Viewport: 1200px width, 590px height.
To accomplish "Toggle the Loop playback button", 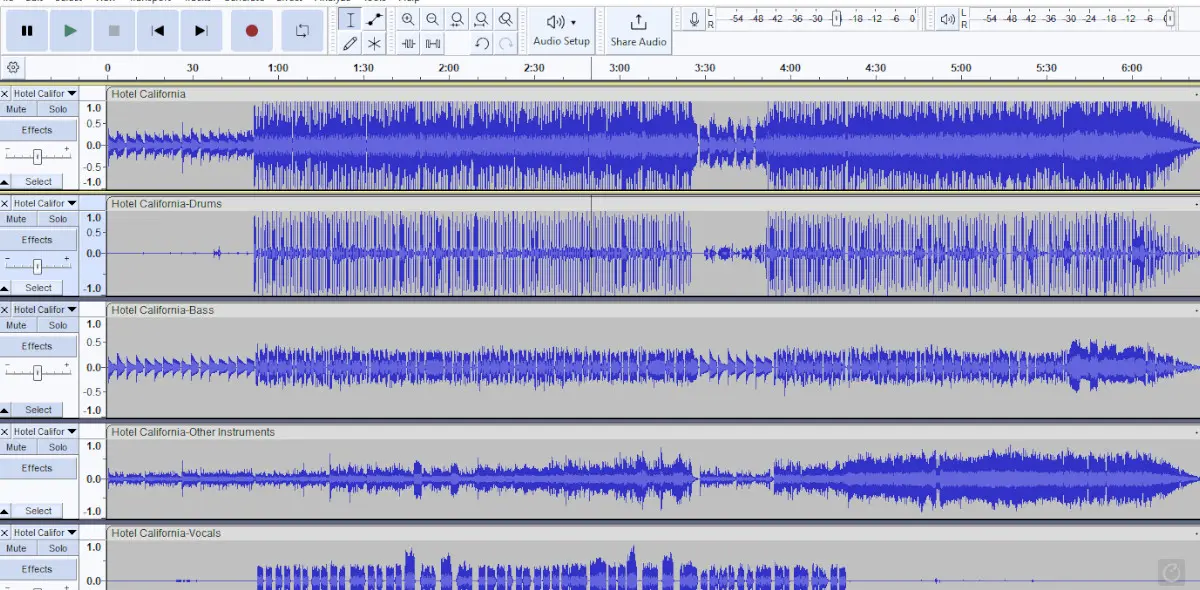I will click(x=302, y=31).
